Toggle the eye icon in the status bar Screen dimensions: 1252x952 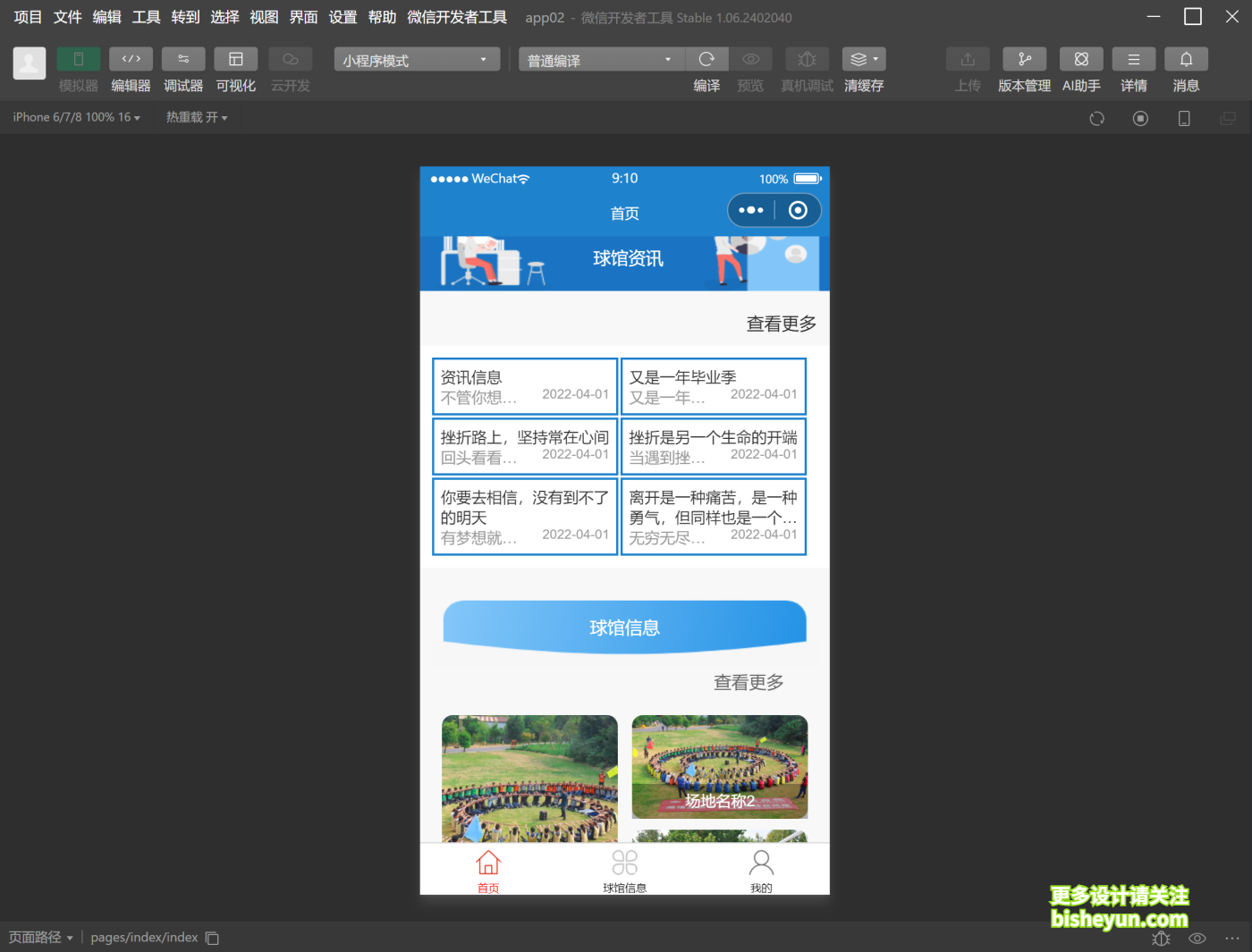tap(1197, 938)
